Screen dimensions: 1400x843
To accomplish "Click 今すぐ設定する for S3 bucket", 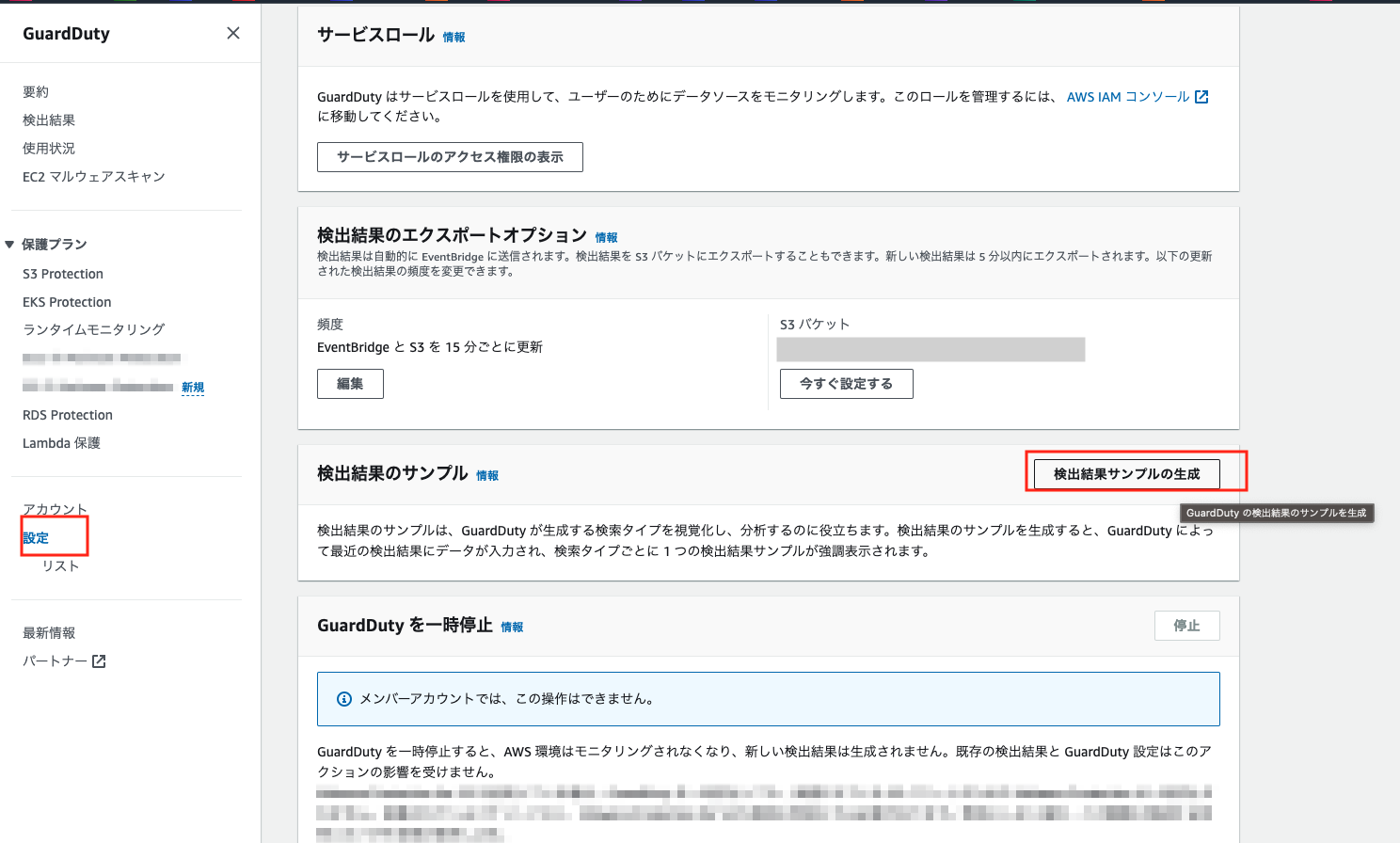I will pyautogui.click(x=846, y=384).
